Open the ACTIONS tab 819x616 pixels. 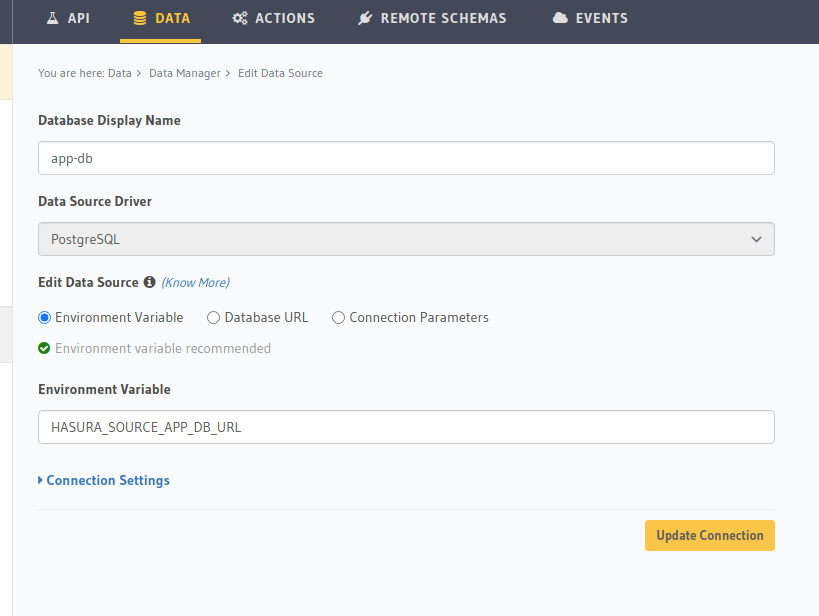tap(274, 19)
